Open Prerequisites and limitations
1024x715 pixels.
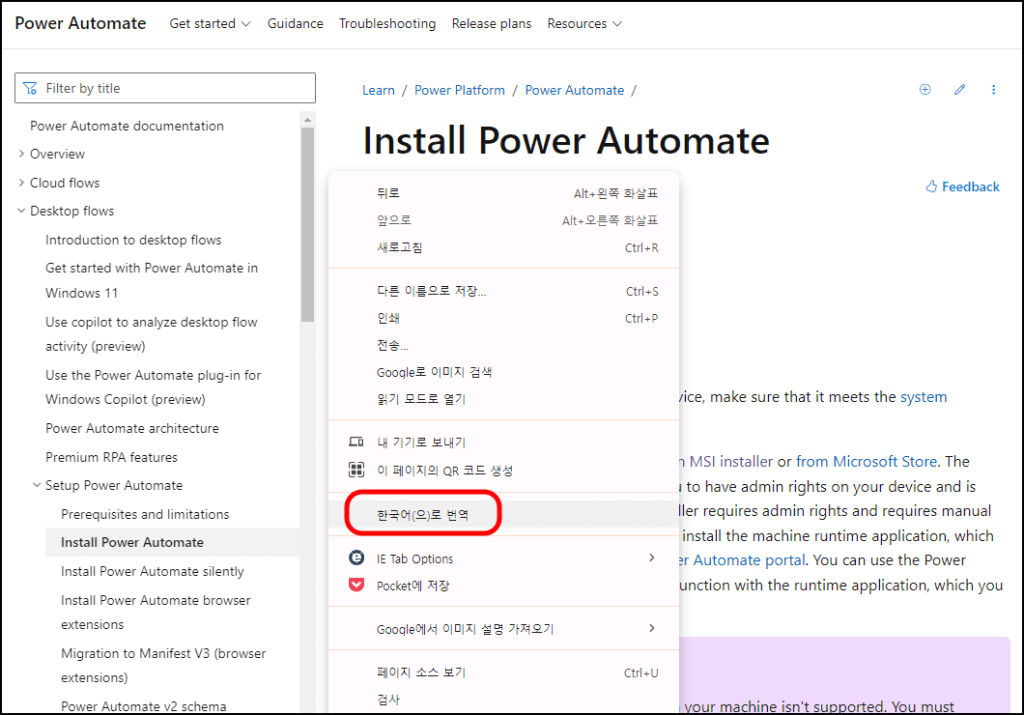point(145,514)
